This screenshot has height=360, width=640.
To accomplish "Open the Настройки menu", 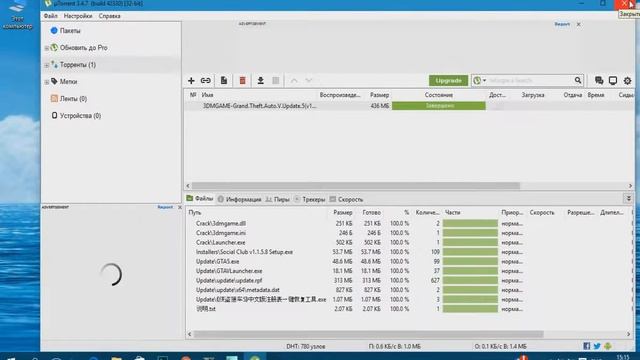I will [x=78, y=16].
